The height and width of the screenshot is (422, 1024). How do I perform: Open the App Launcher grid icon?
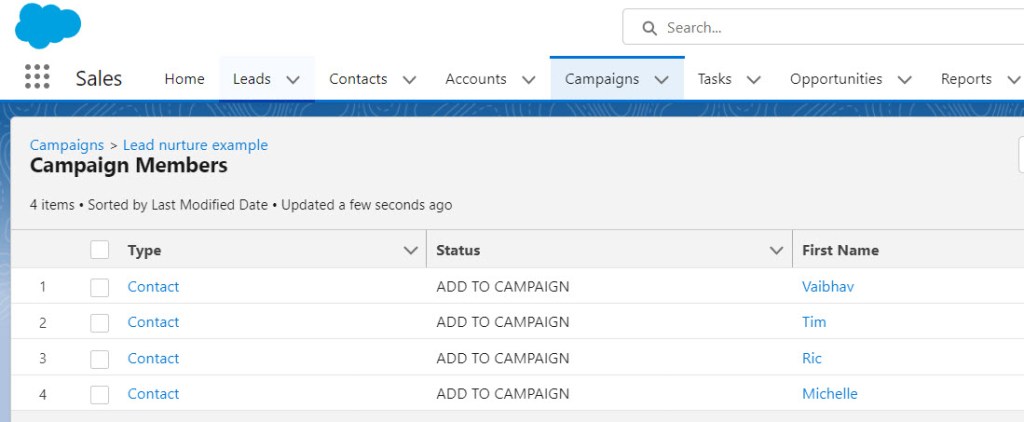37,78
